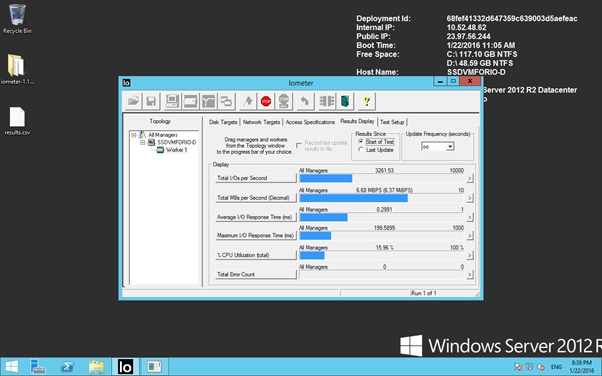Viewport: 602px width, 376px height.
Task: Toggle Record last update results to file
Action: pos(299,146)
